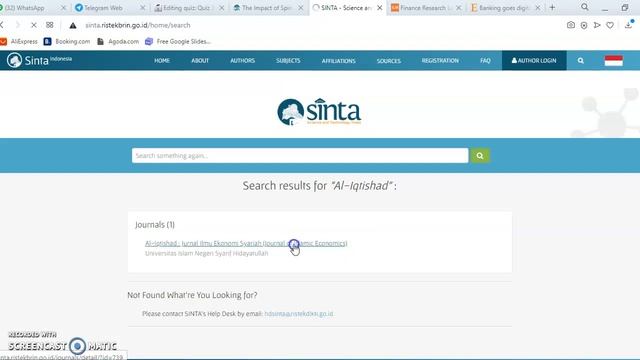Viewport: 640px width, 360px height.
Task: Open the Al-Iqtishad journal result link
Action: (246, 243)
